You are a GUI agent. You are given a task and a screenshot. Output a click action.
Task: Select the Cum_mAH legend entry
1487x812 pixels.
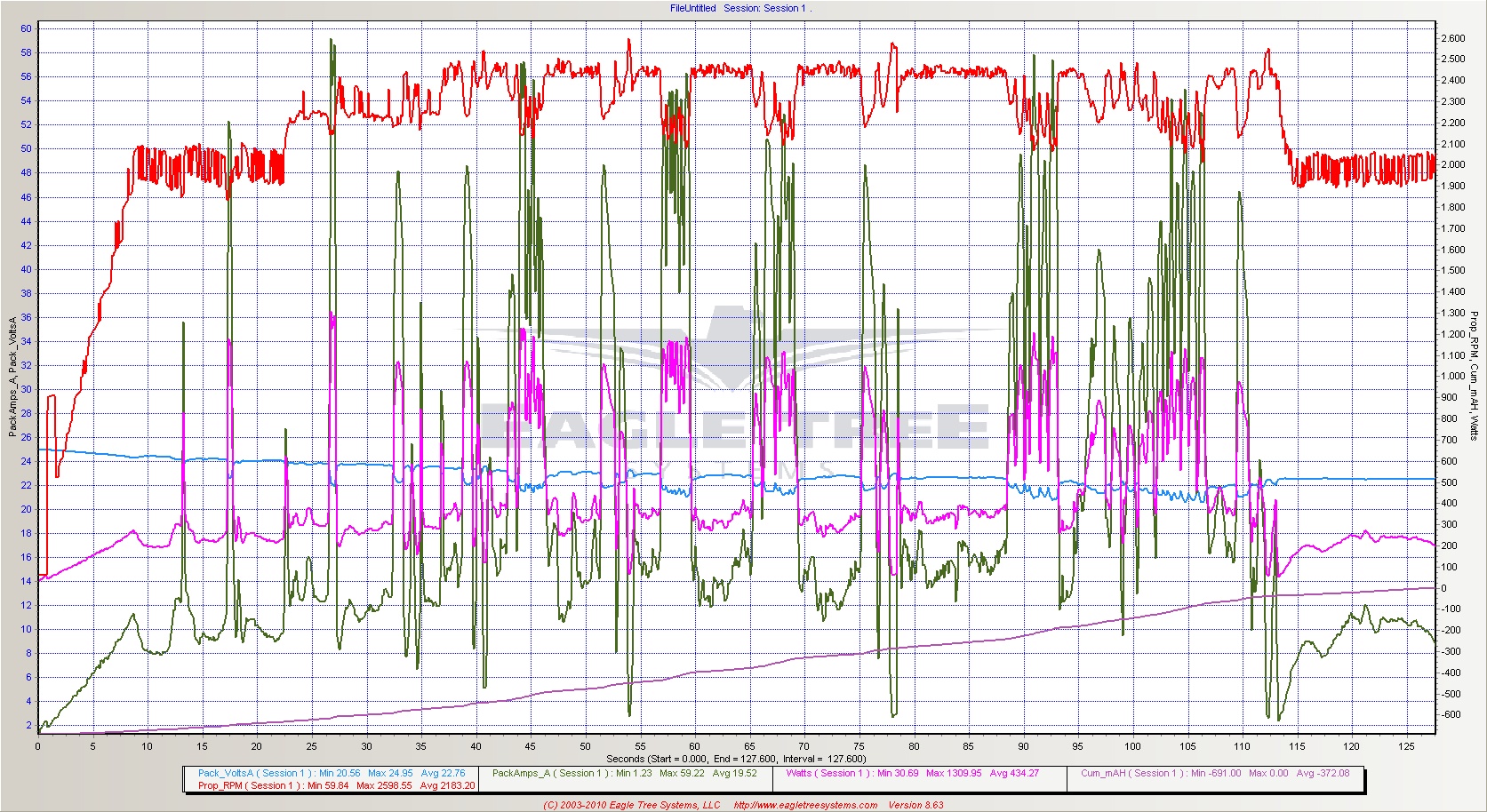[x=1215, y=773]
